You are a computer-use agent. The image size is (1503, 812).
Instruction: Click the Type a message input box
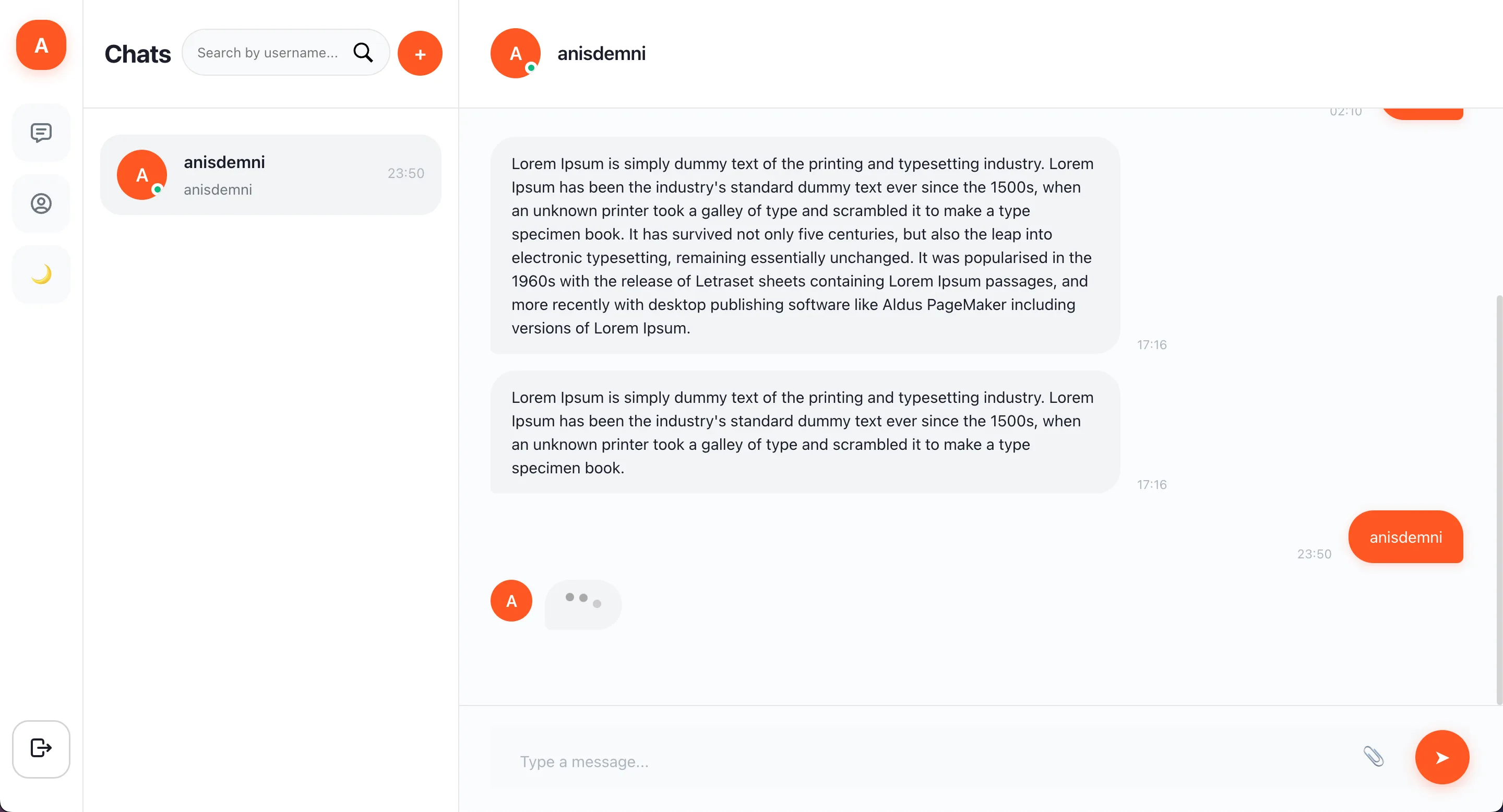pos(922,761)
